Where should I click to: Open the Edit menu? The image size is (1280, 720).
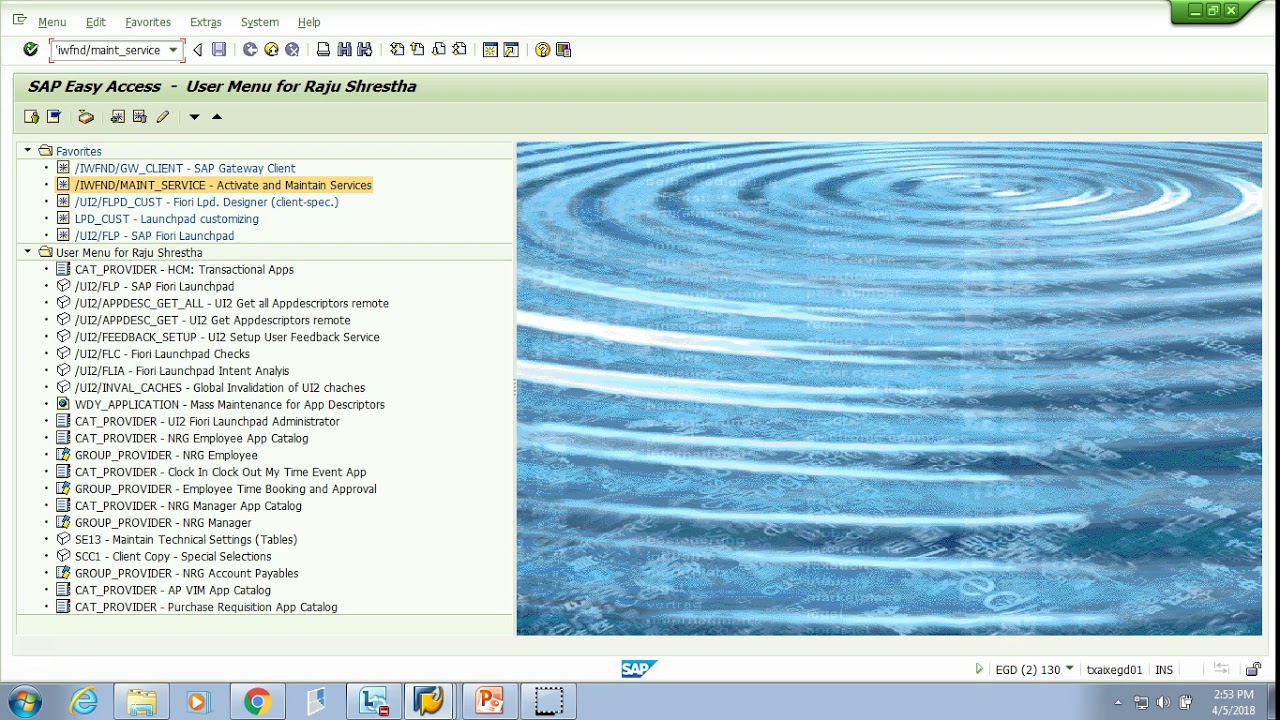click(x=95, y=22)
